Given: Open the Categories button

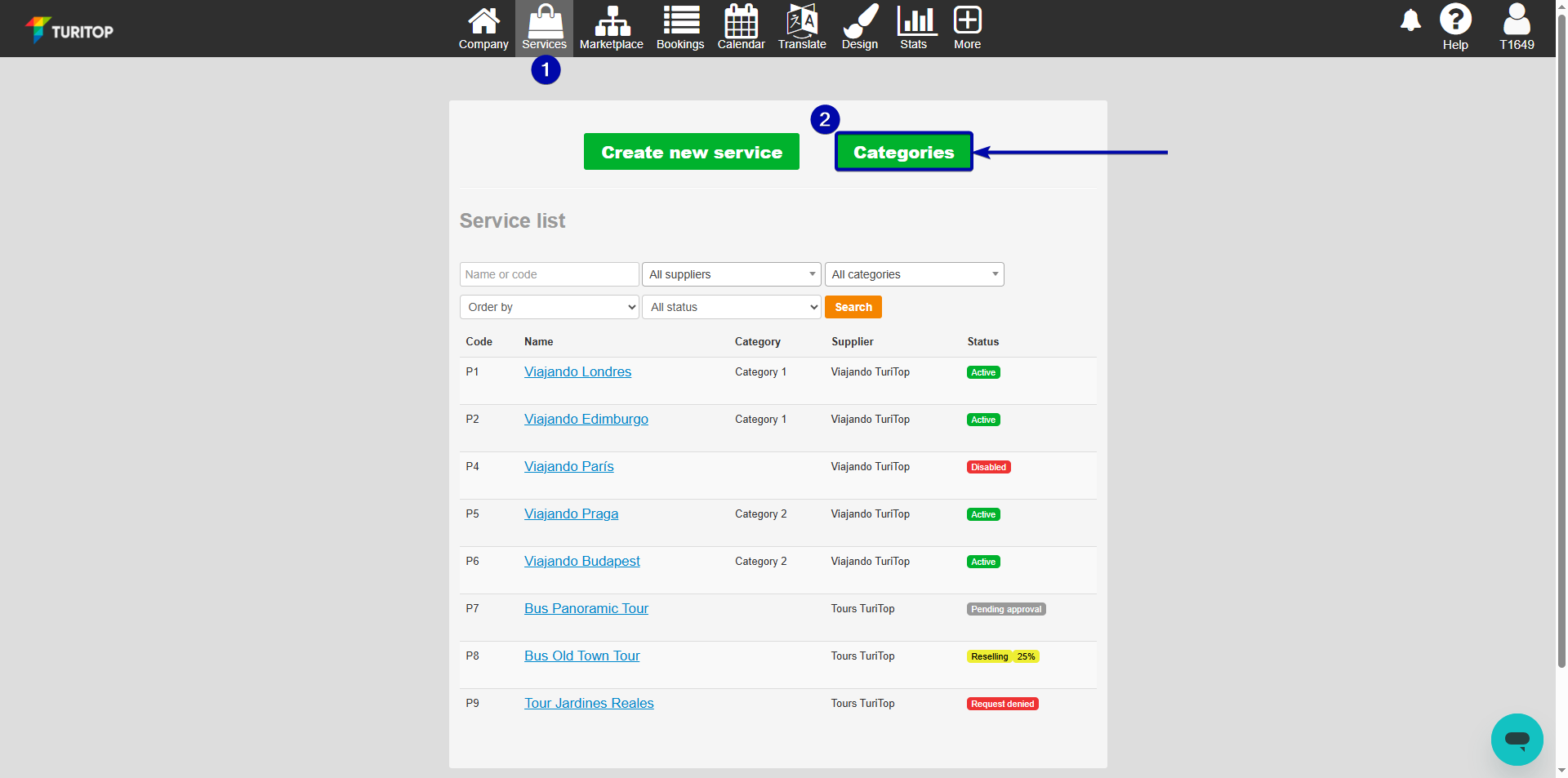Looking at the screenshot, I should click(903, 152).
